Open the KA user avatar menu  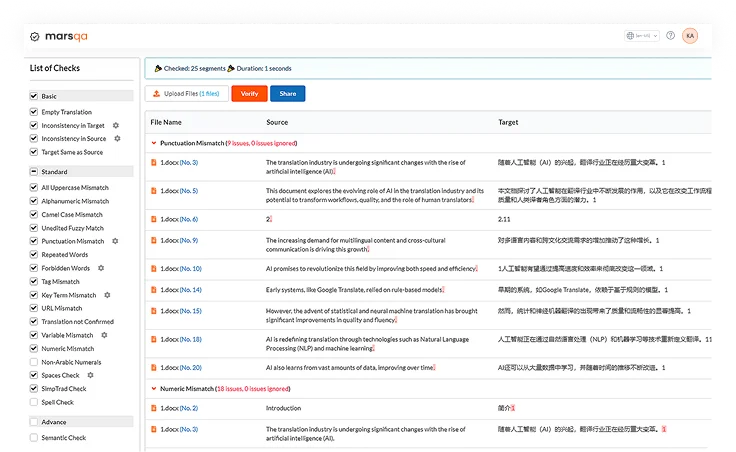point(690,36)
